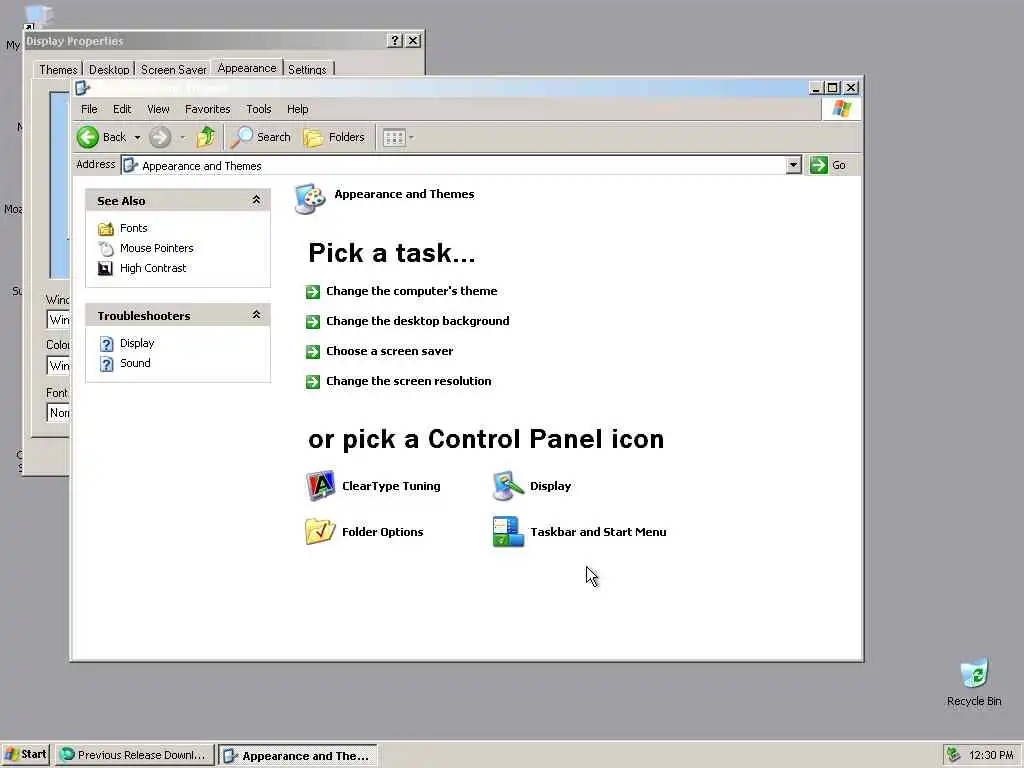Viewport: 1024px width, 768px height.
Task: Open the Favorites menu
Action: click(207, 109)
